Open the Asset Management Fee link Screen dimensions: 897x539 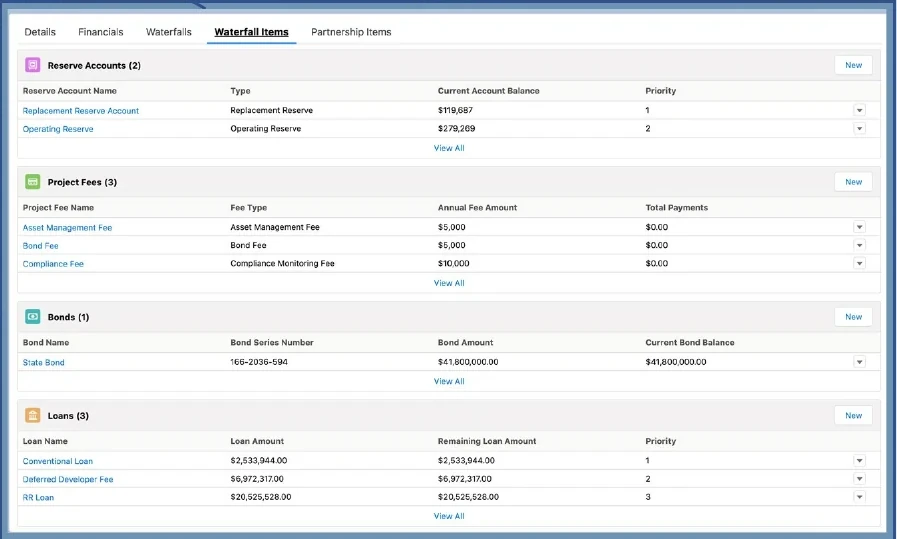click(x=68, y=228)
